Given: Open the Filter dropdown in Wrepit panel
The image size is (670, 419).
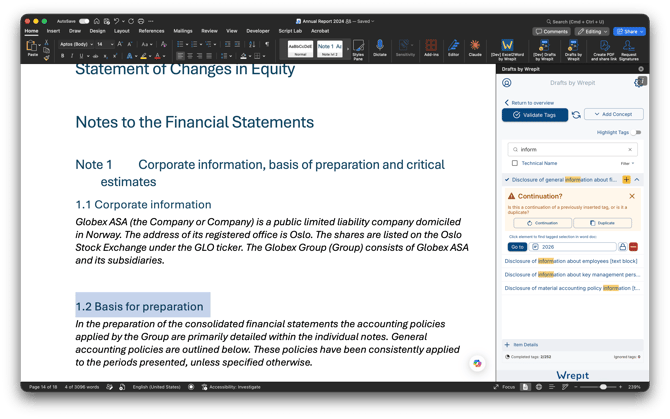Looking at the screenshot, I should 627,164.
